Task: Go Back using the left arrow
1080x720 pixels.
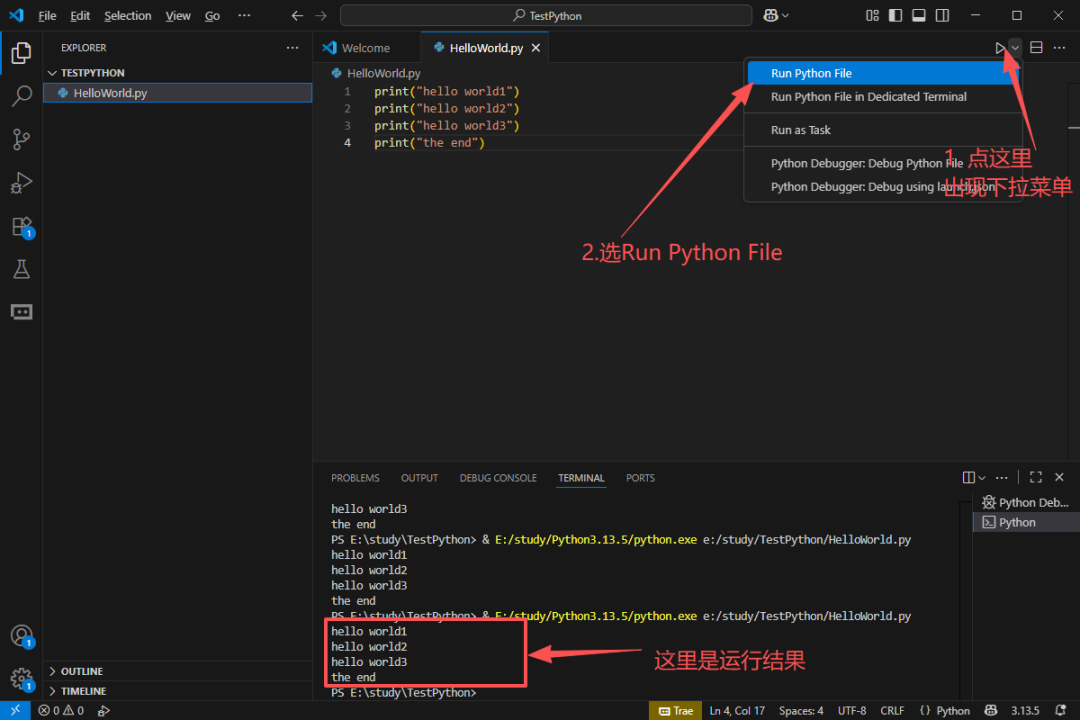Action: pos(297,15)
